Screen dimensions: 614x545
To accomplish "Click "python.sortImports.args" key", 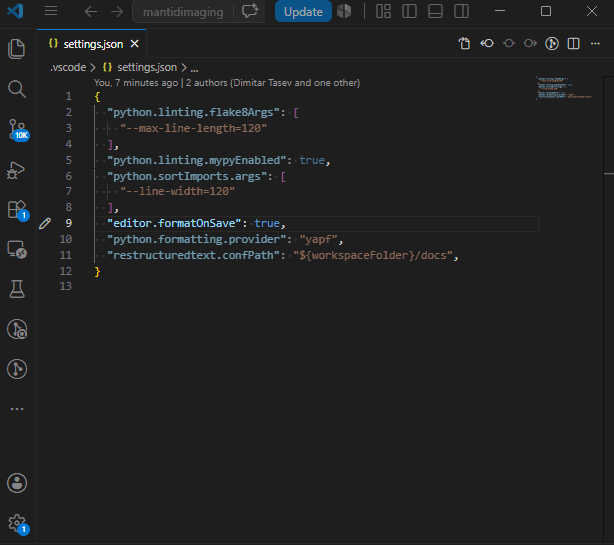I will pos(187,176).
